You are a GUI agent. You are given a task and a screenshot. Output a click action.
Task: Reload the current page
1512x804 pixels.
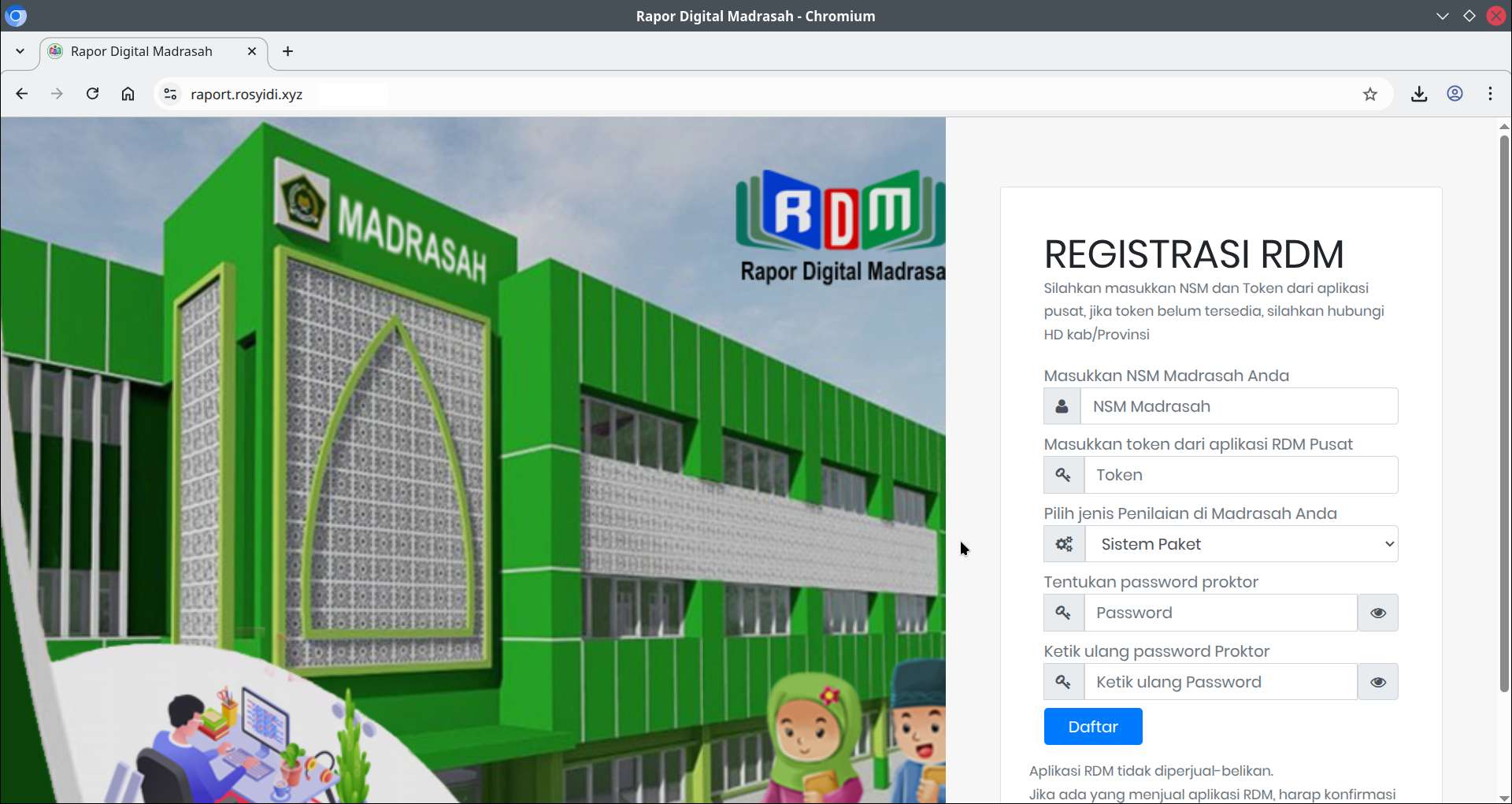[92, 94]
